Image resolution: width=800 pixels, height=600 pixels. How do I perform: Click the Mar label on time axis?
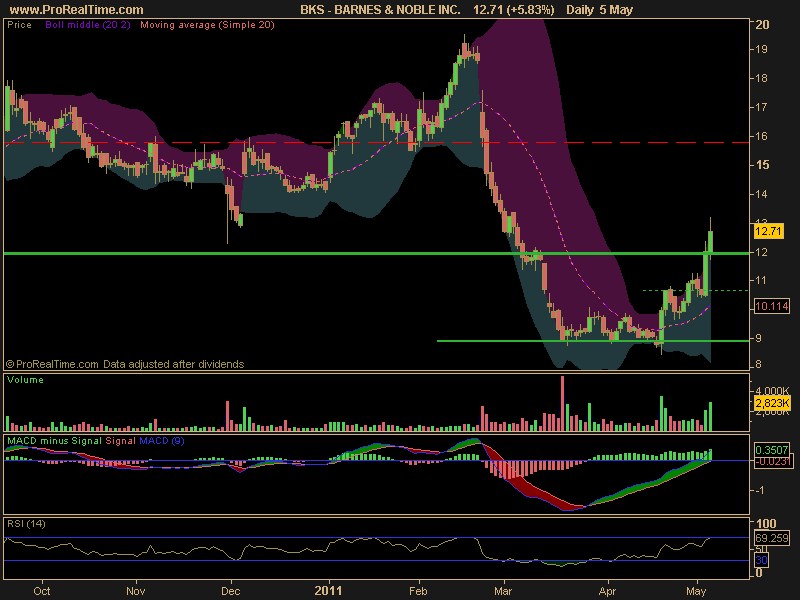(x=503, y=591)
